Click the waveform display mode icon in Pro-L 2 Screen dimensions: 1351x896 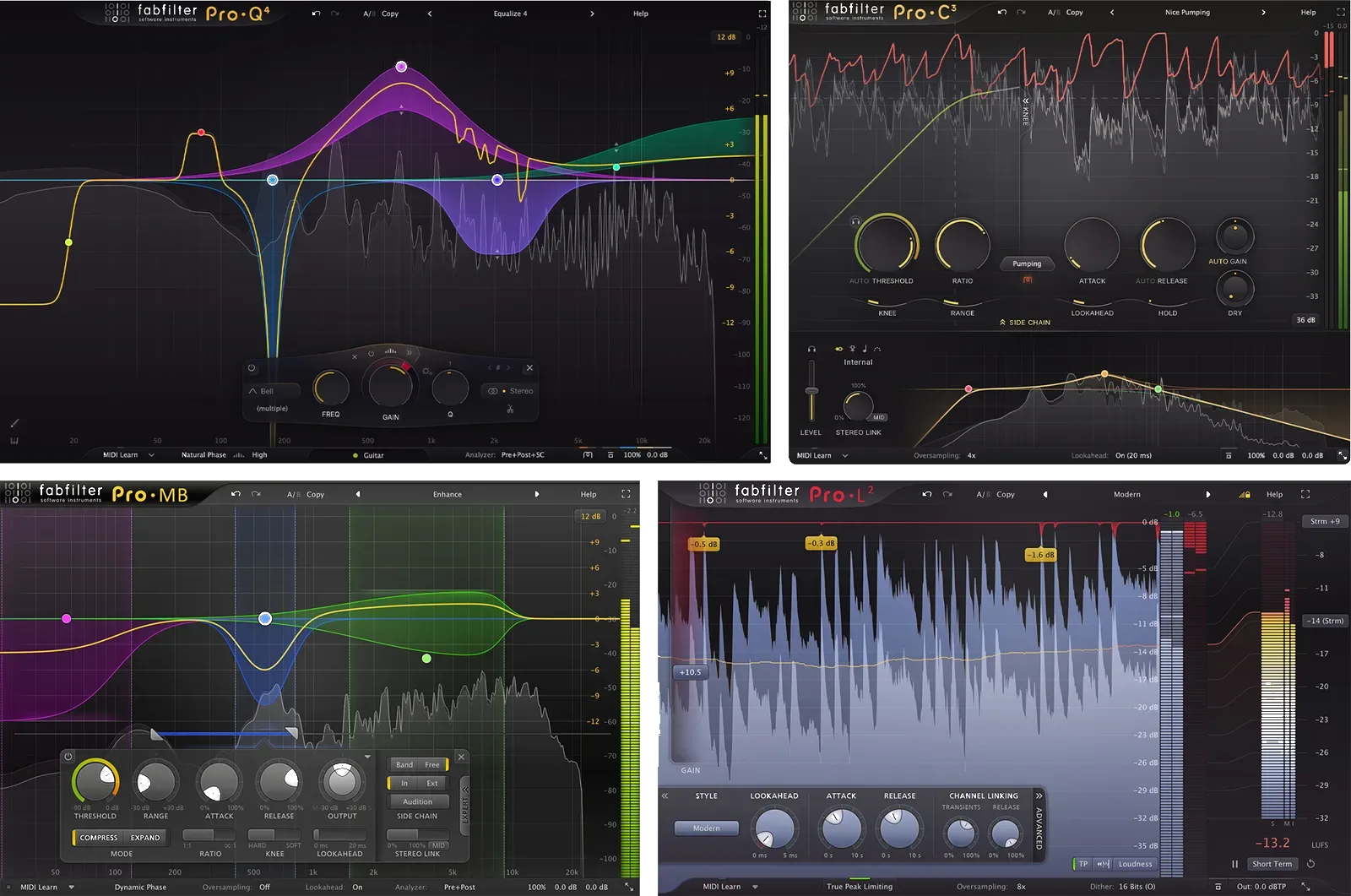coord(1103,864)
